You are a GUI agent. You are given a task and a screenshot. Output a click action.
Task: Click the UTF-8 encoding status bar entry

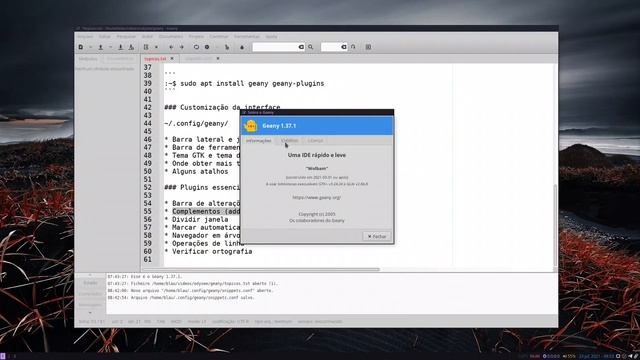click(x=230, y=322)
